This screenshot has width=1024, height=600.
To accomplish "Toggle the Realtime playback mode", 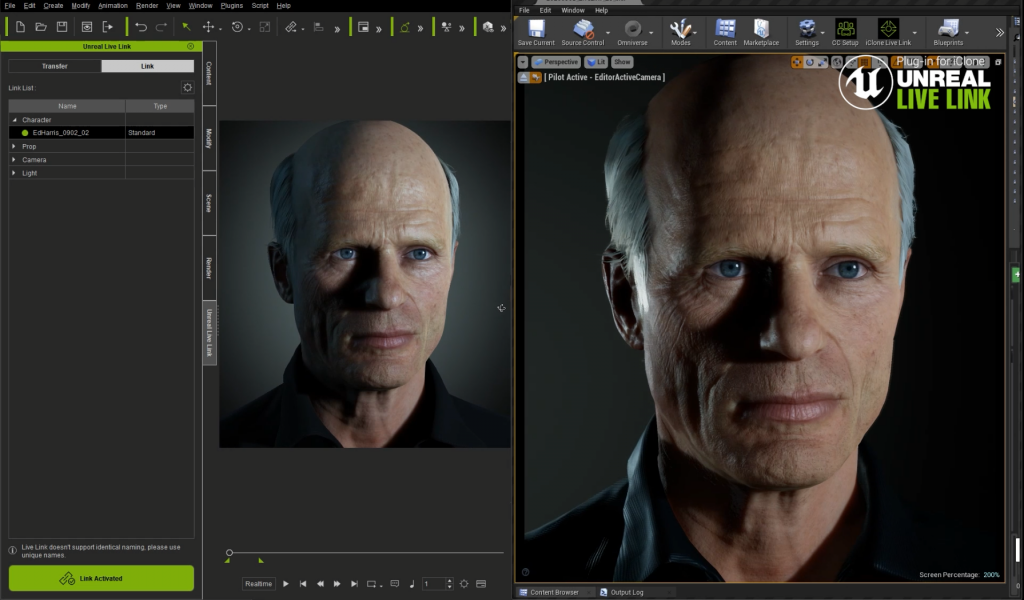I will click(258, 583).
